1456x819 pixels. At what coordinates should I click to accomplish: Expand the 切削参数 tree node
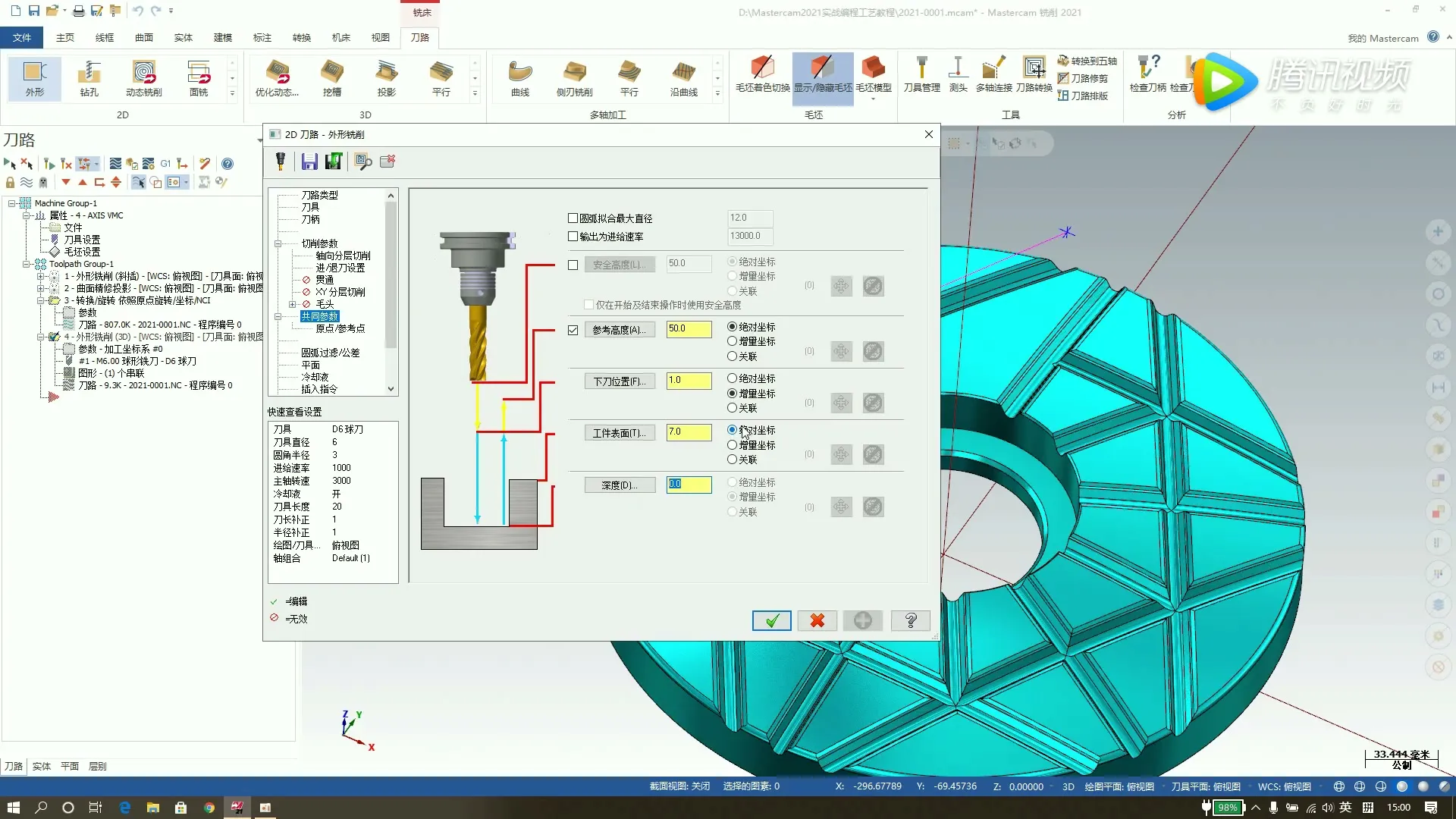[x=278, y=244]
